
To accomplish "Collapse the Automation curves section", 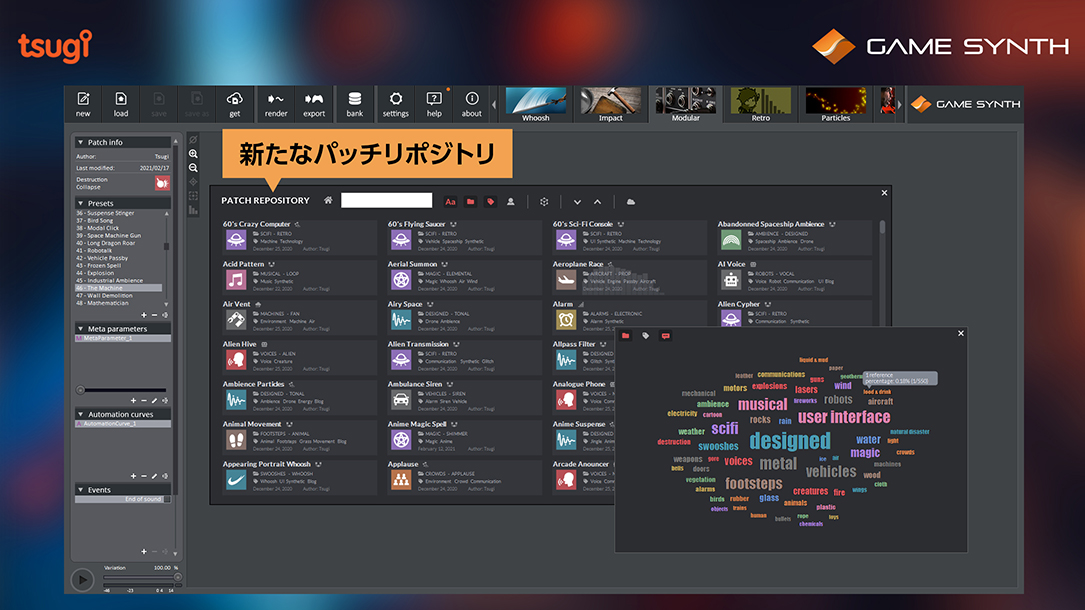I will [81, 414].
